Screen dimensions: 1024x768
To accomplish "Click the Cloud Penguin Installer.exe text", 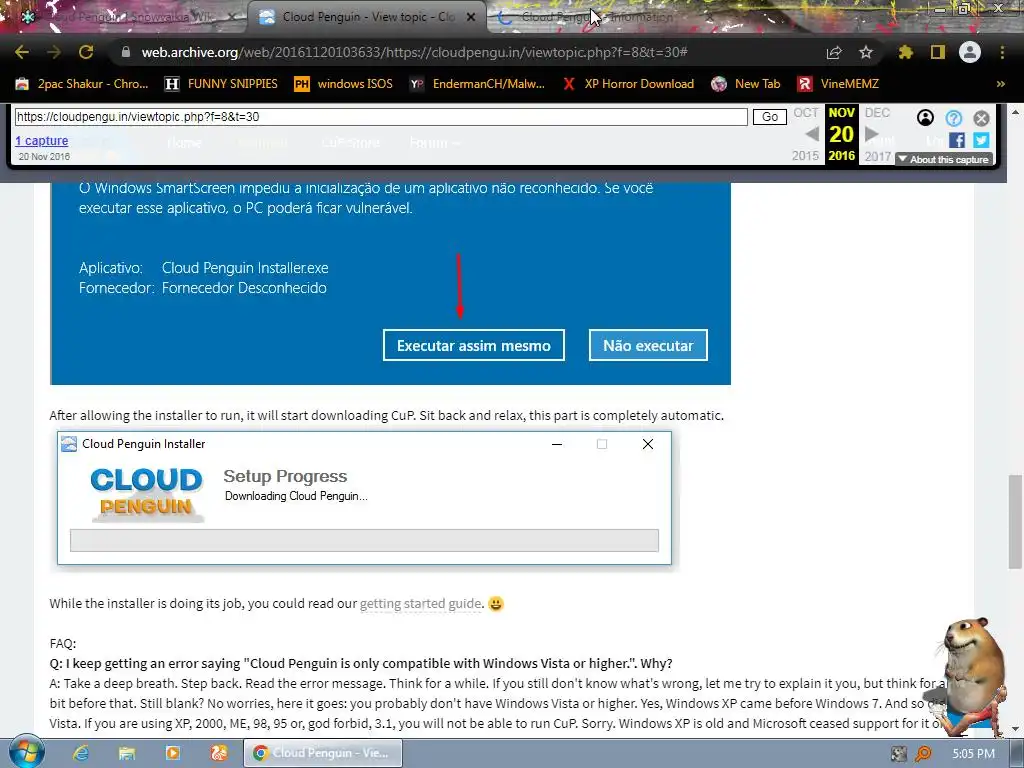I will click(x=245, y=268).
